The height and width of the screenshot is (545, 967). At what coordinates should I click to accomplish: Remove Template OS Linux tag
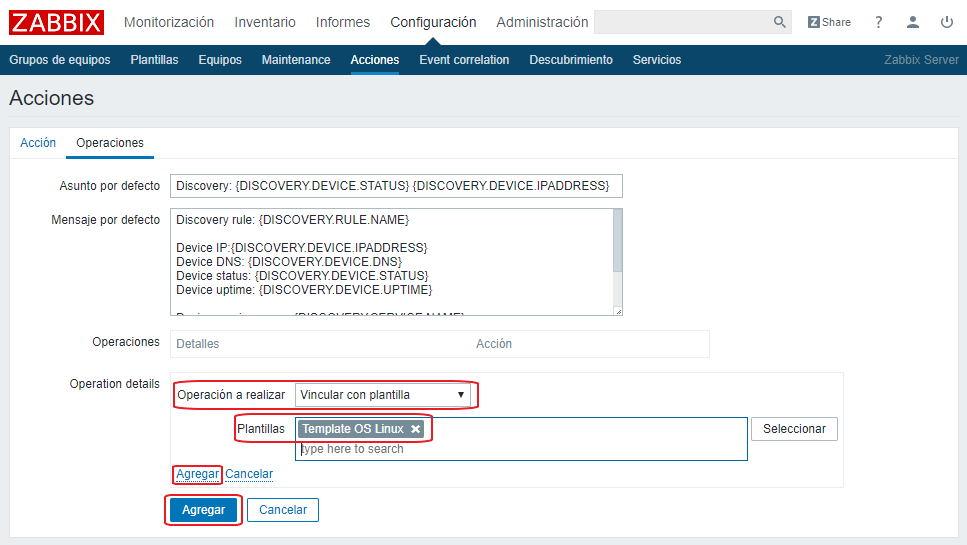click(x=416, y=429)
